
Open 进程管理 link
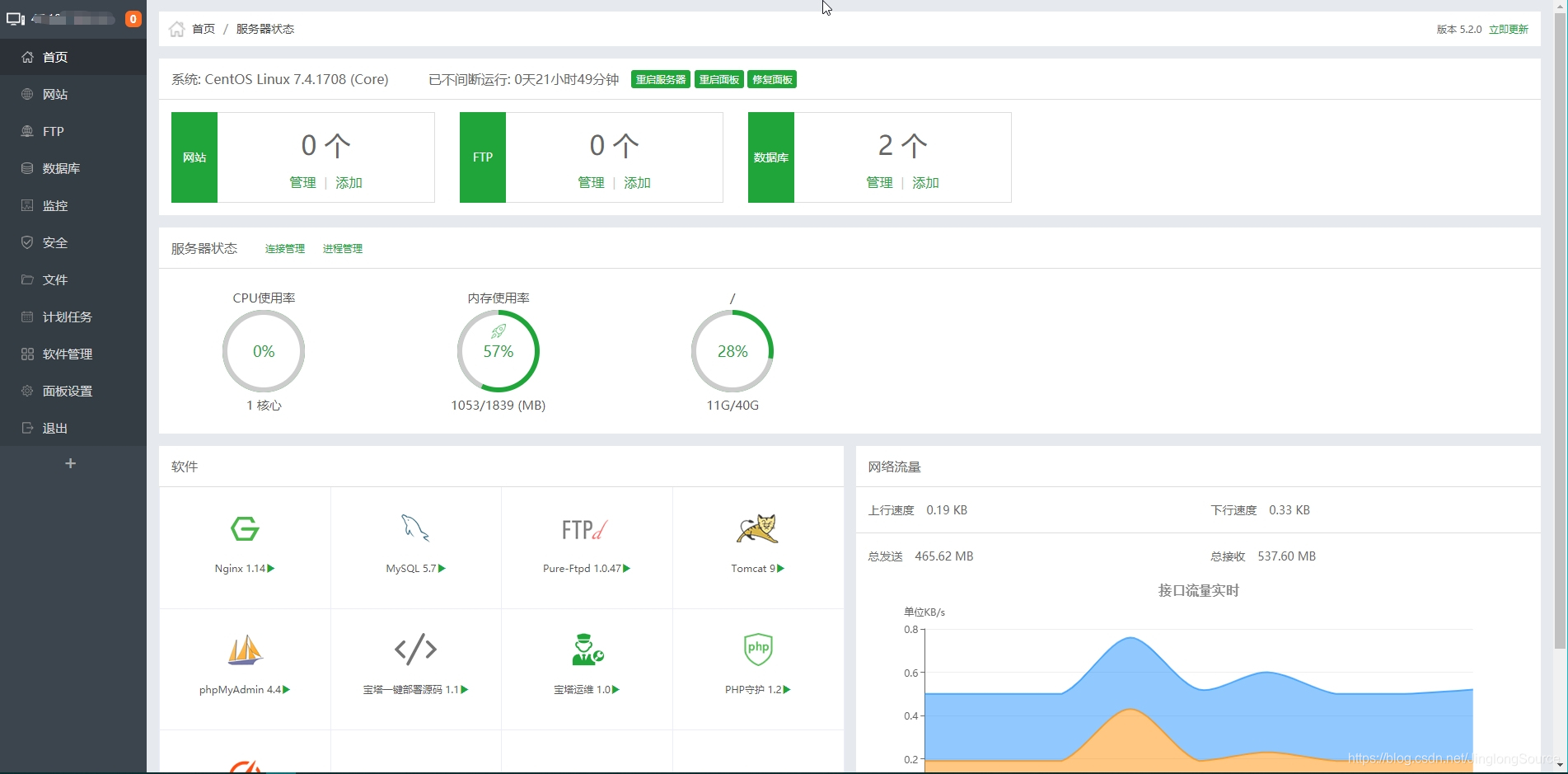(x=343, y=248)
